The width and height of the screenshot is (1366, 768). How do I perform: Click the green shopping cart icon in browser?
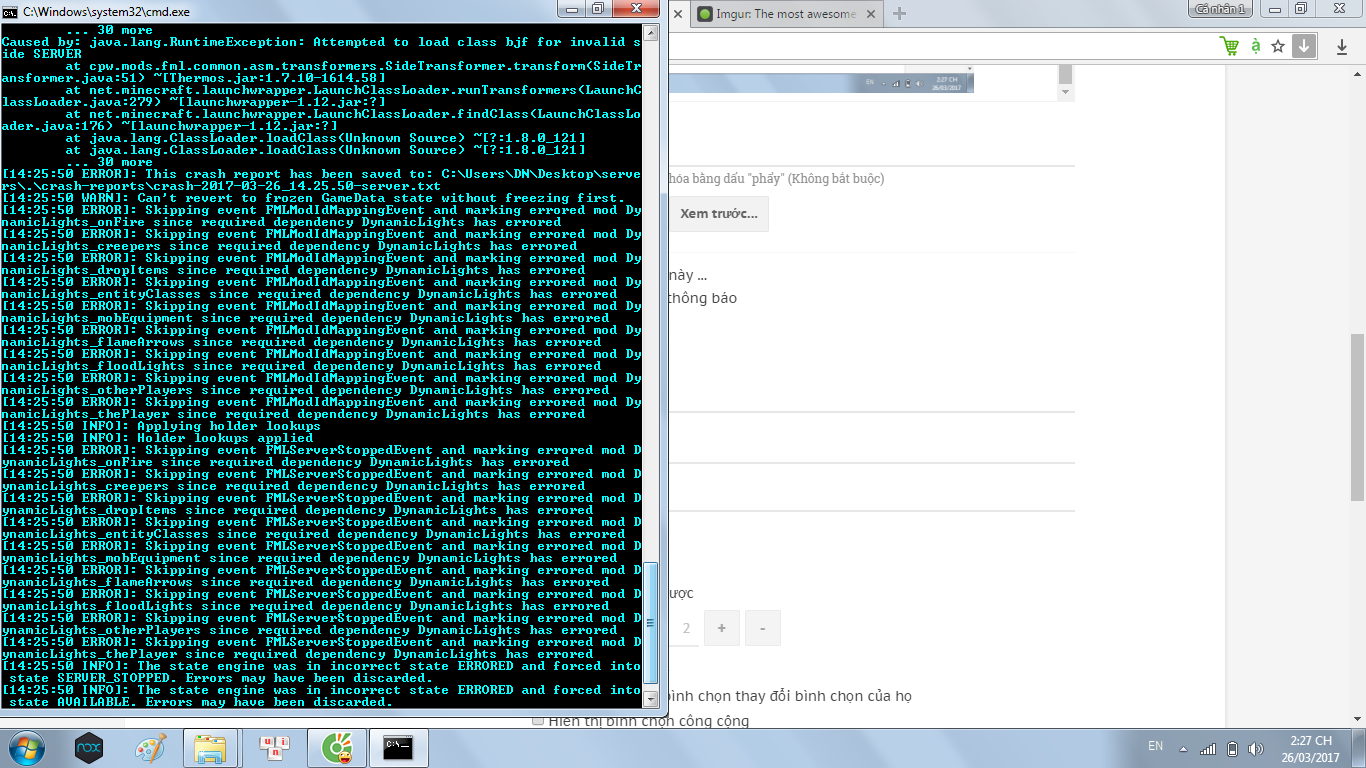tap(1229, 46)
